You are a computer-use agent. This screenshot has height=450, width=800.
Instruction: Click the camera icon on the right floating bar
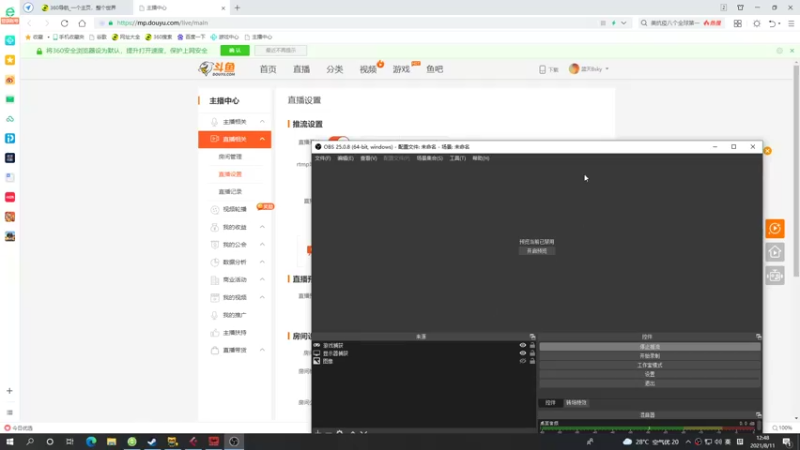[x=774, y=276]
